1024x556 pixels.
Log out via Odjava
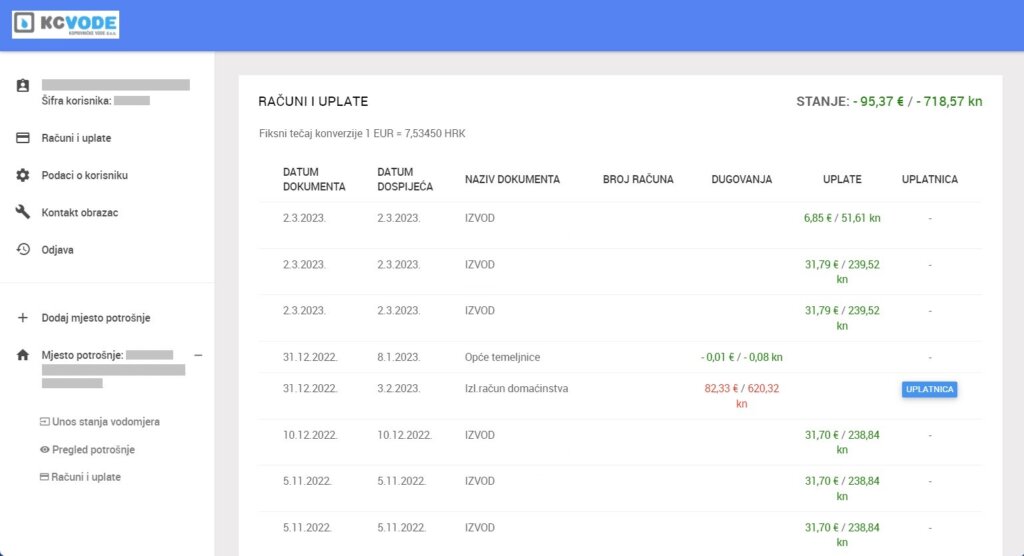[x=57, y=249]
